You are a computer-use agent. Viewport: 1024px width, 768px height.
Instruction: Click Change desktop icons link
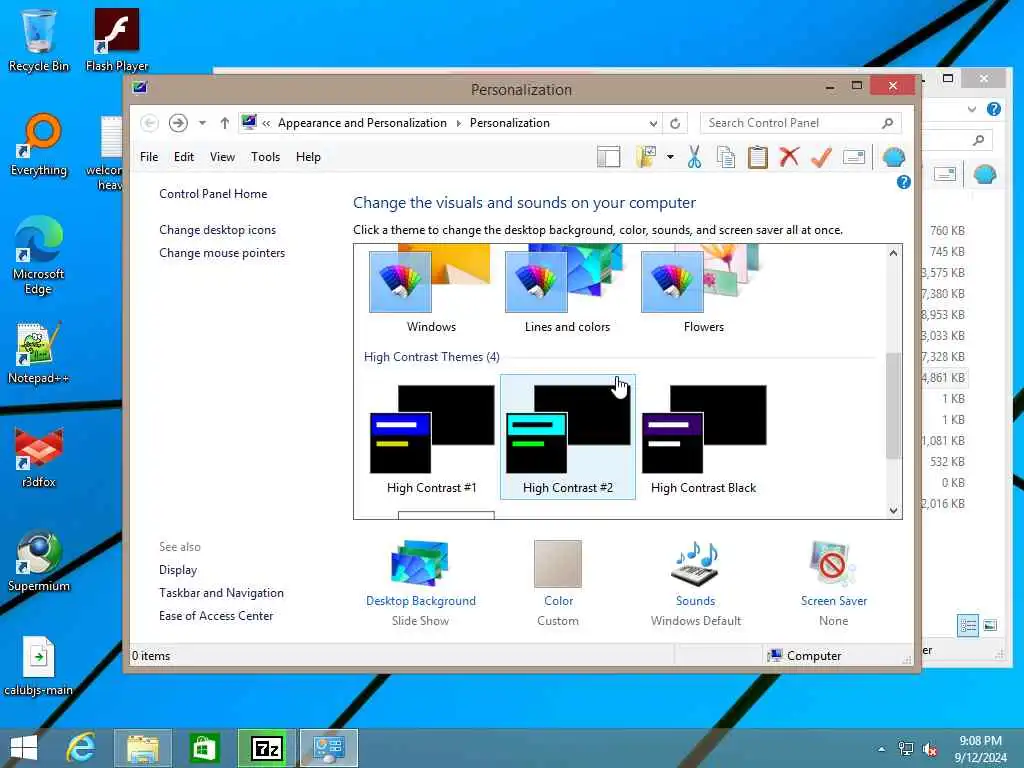coord(217,230)
